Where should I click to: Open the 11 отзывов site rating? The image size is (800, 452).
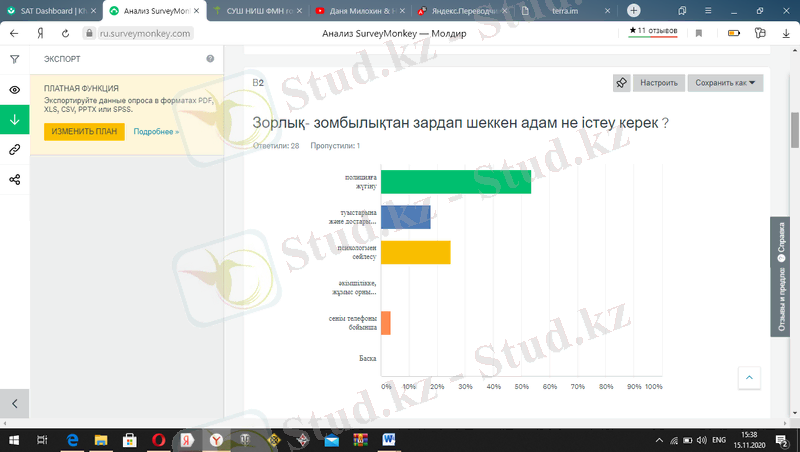pos(653,32)
